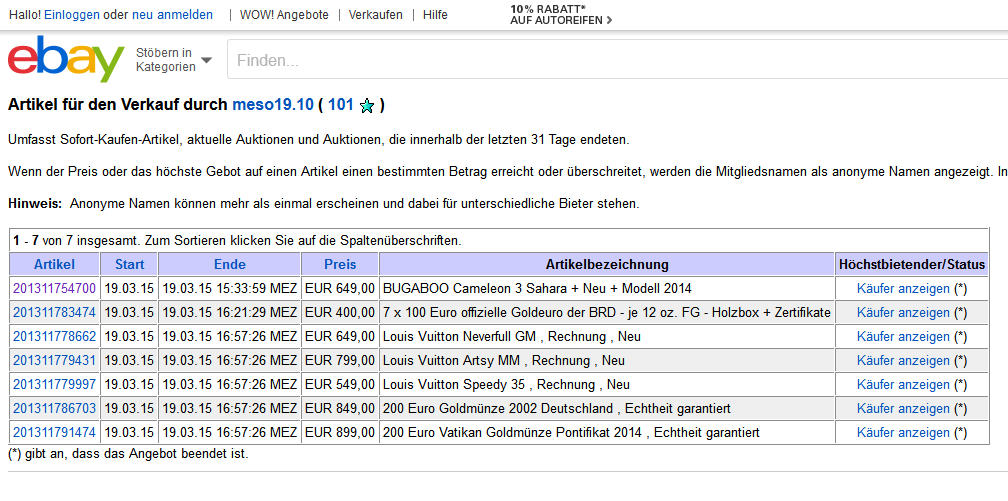Click the neu anmelden link

coord(172,15)
